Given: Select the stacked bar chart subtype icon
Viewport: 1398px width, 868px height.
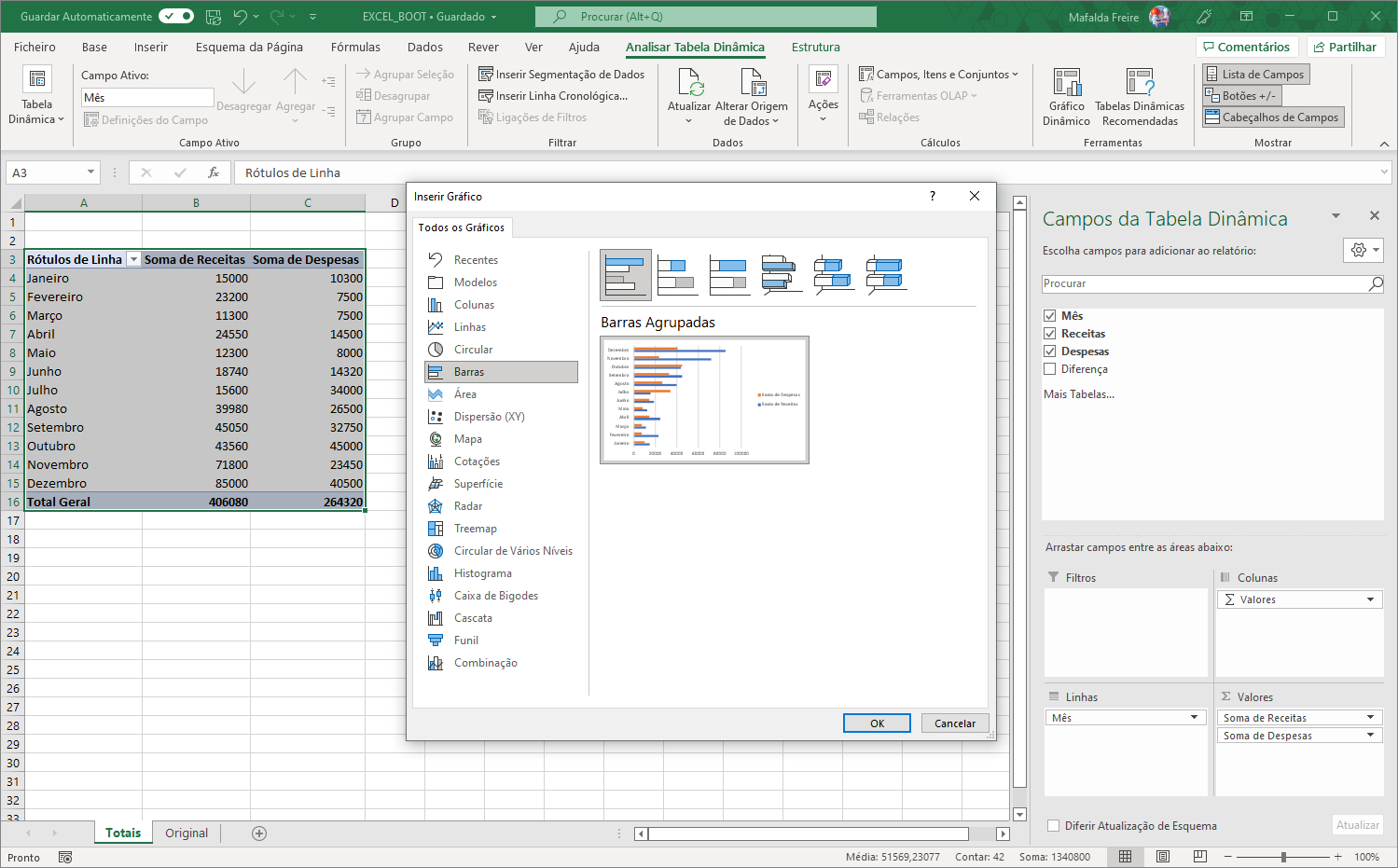Looking at the screenshot, I should (x=677, y=275).
